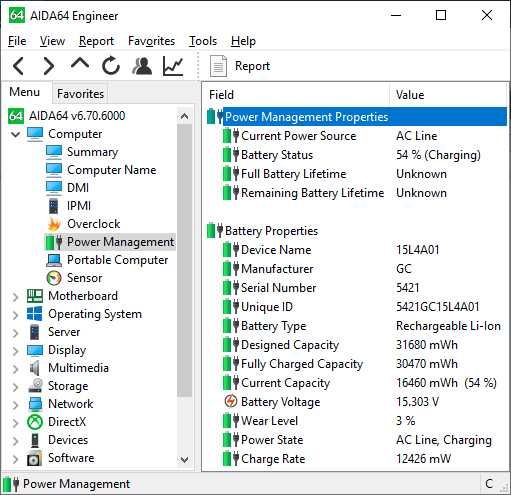
Task: Expand the Network tree node
Action: [x=15, y=404]
